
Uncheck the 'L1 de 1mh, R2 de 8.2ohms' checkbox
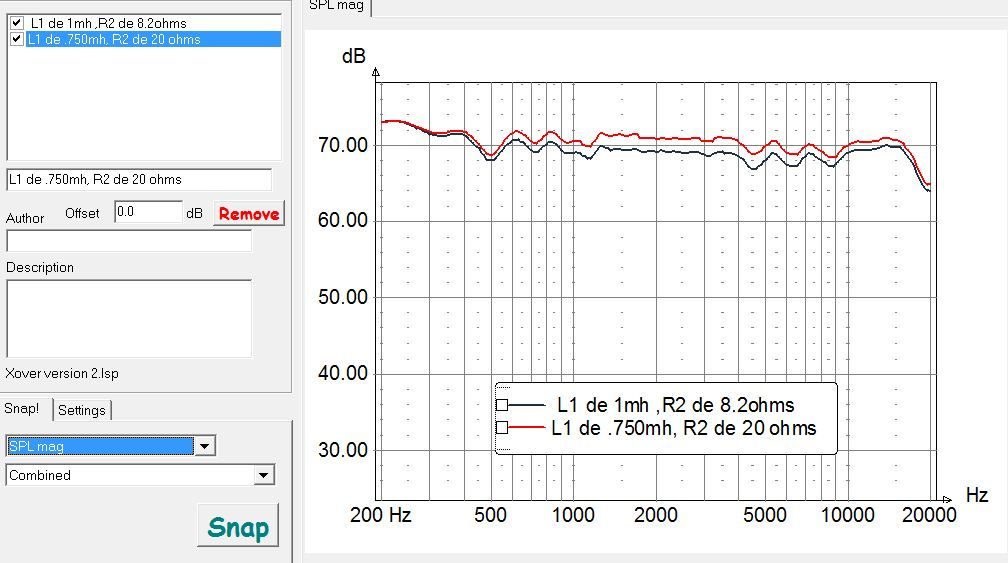pyautogui.click(x=17, y=23)
